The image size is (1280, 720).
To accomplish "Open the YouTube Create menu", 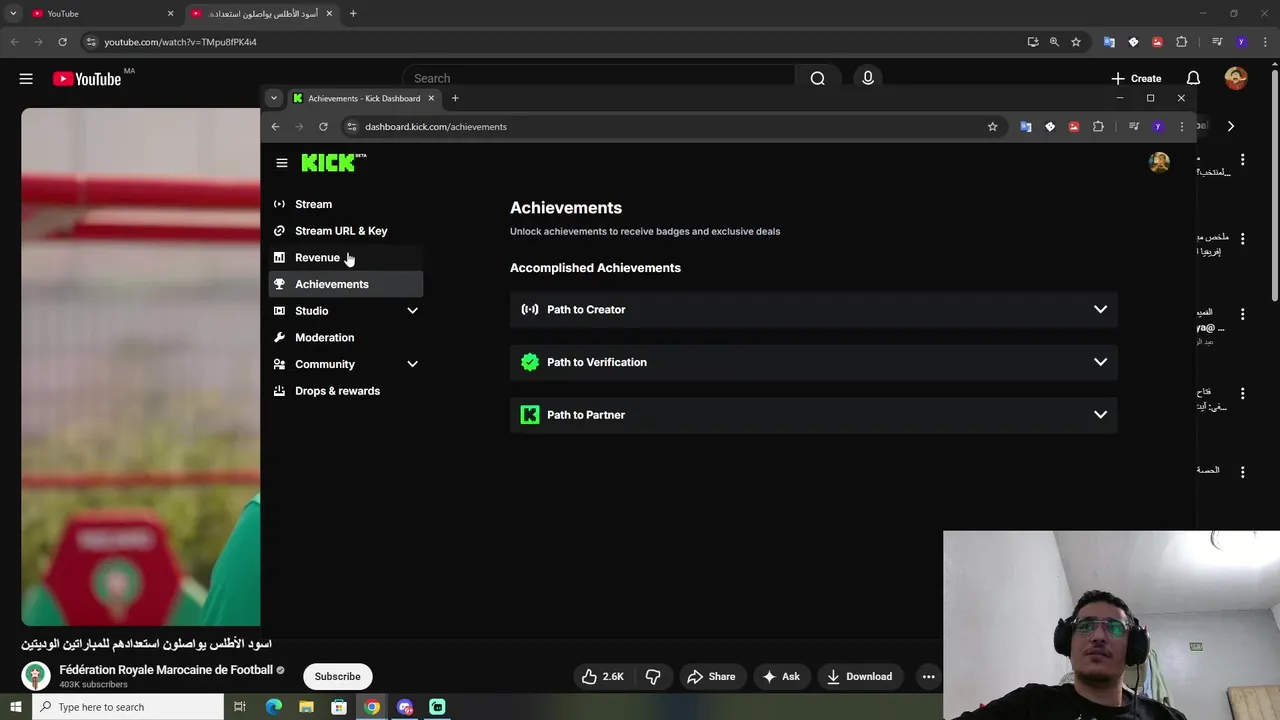I will pos(1136,79).
